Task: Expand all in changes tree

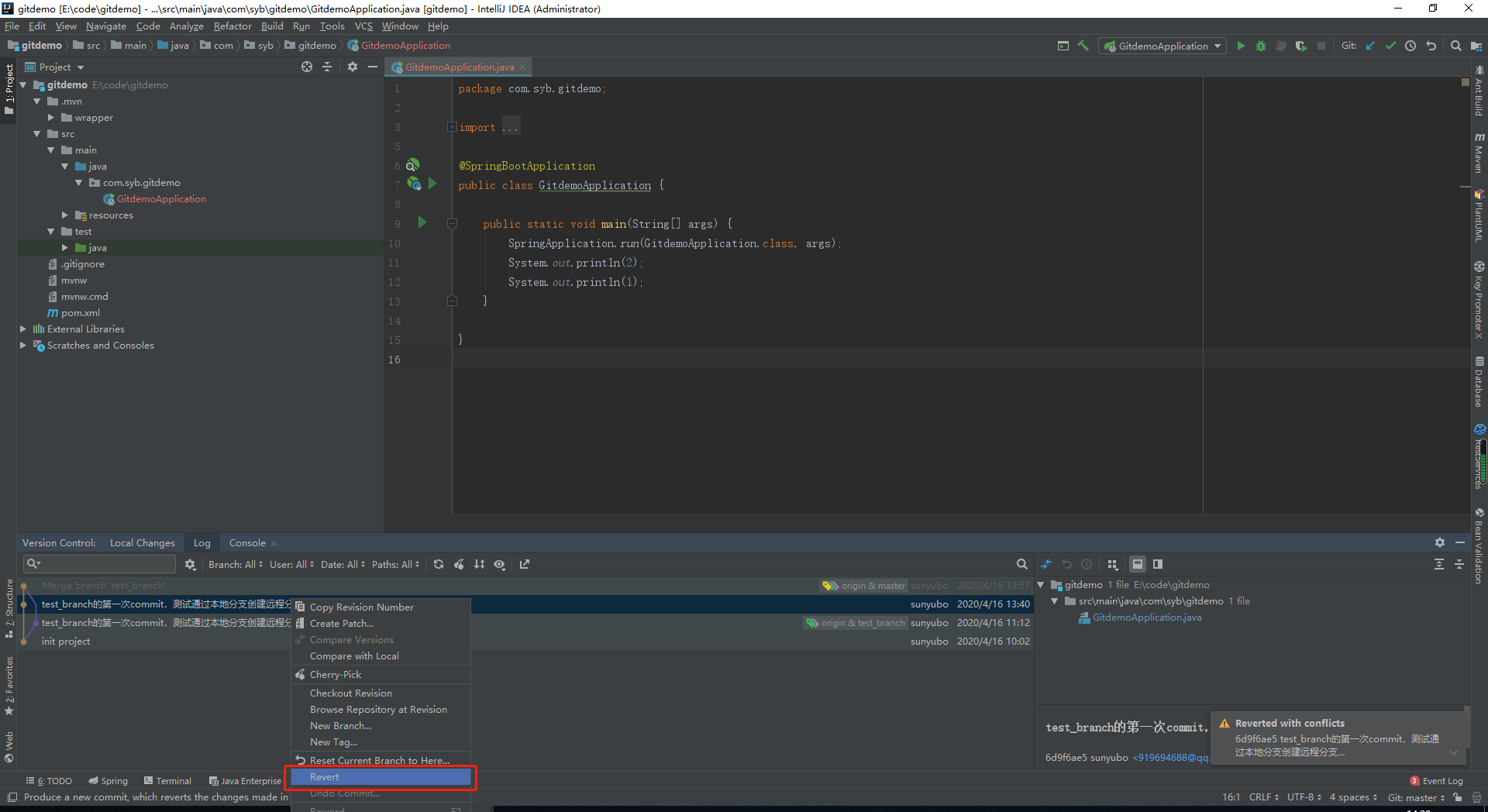Action: click(1439, 564)
